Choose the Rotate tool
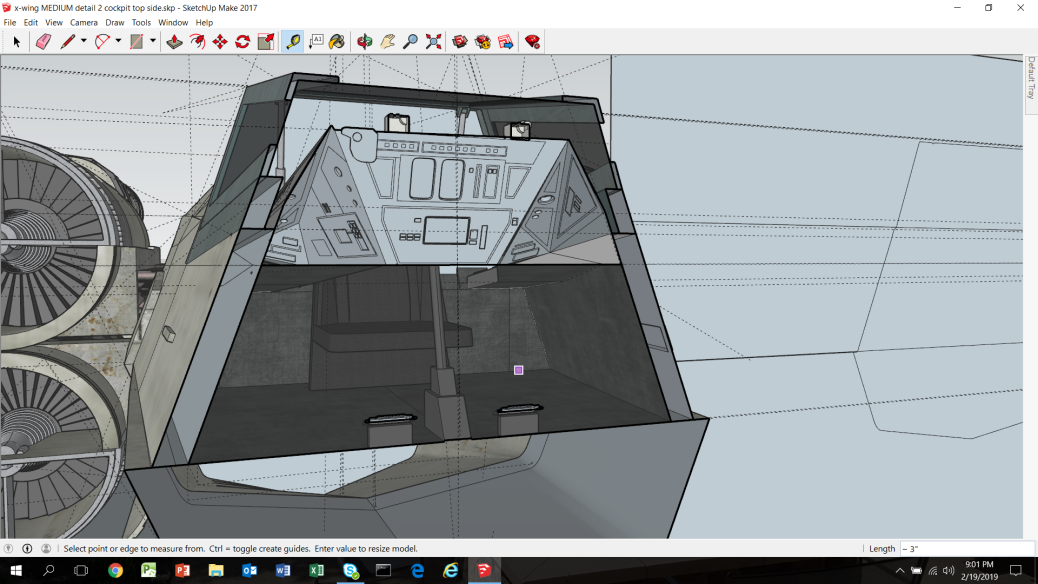Viewport: 1038px width, 584px height. coord(243,42)
